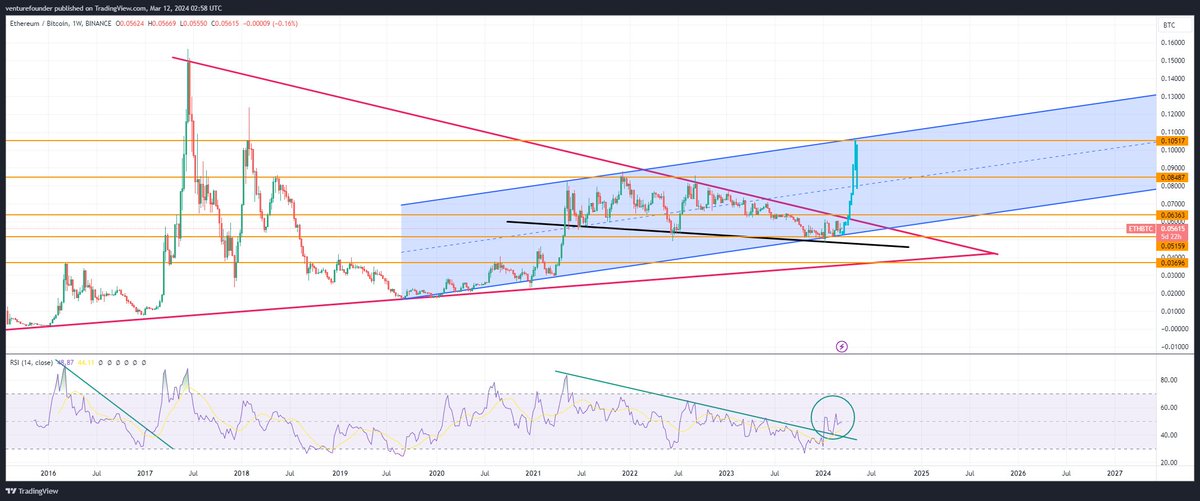Click the venturefounder published header text
Viewport: 1200px width, 501px height.
point(112,7)
